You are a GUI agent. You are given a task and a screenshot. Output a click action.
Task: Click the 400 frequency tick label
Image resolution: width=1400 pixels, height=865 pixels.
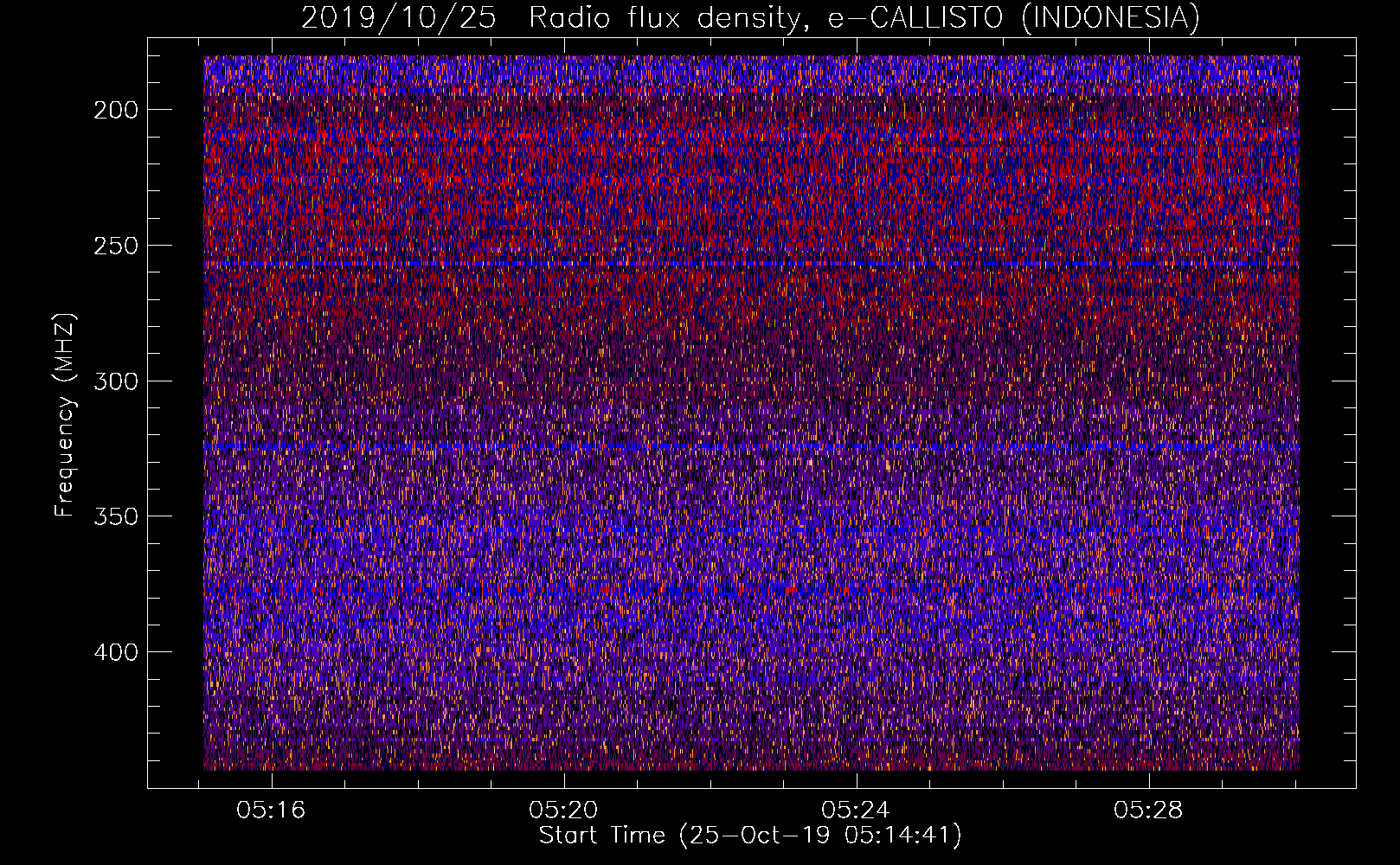pos(116,652)
